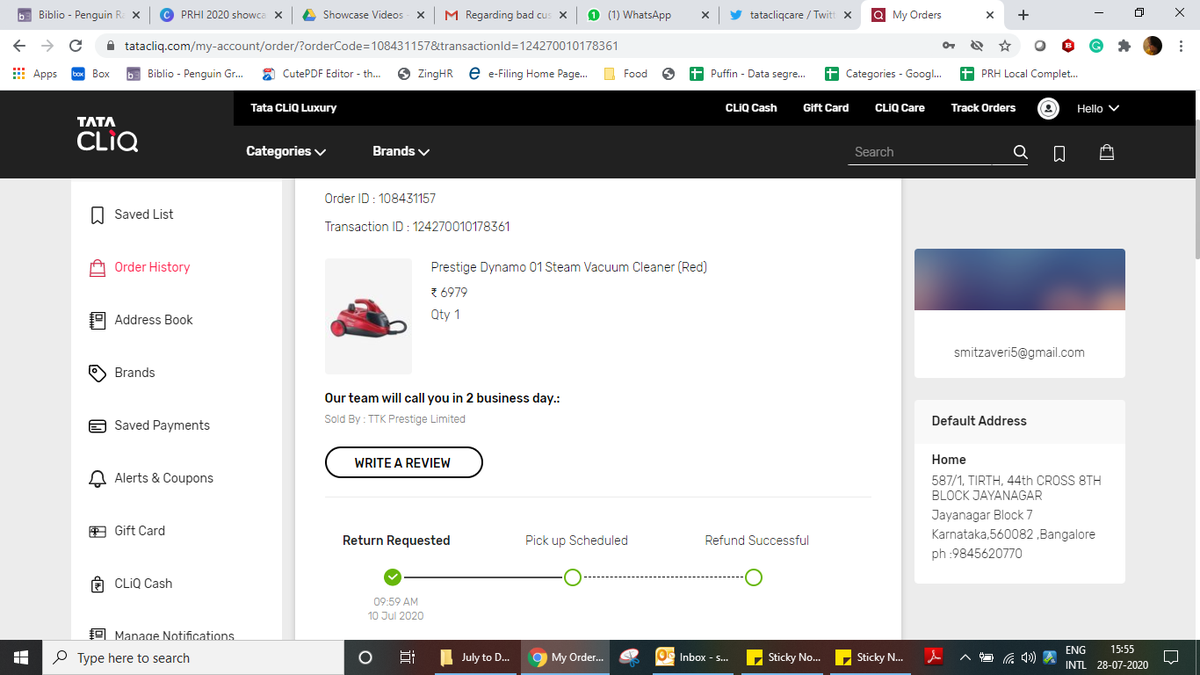
Task: Click the Address Book icon in sidebar
Action: click(x=98, y=320)
